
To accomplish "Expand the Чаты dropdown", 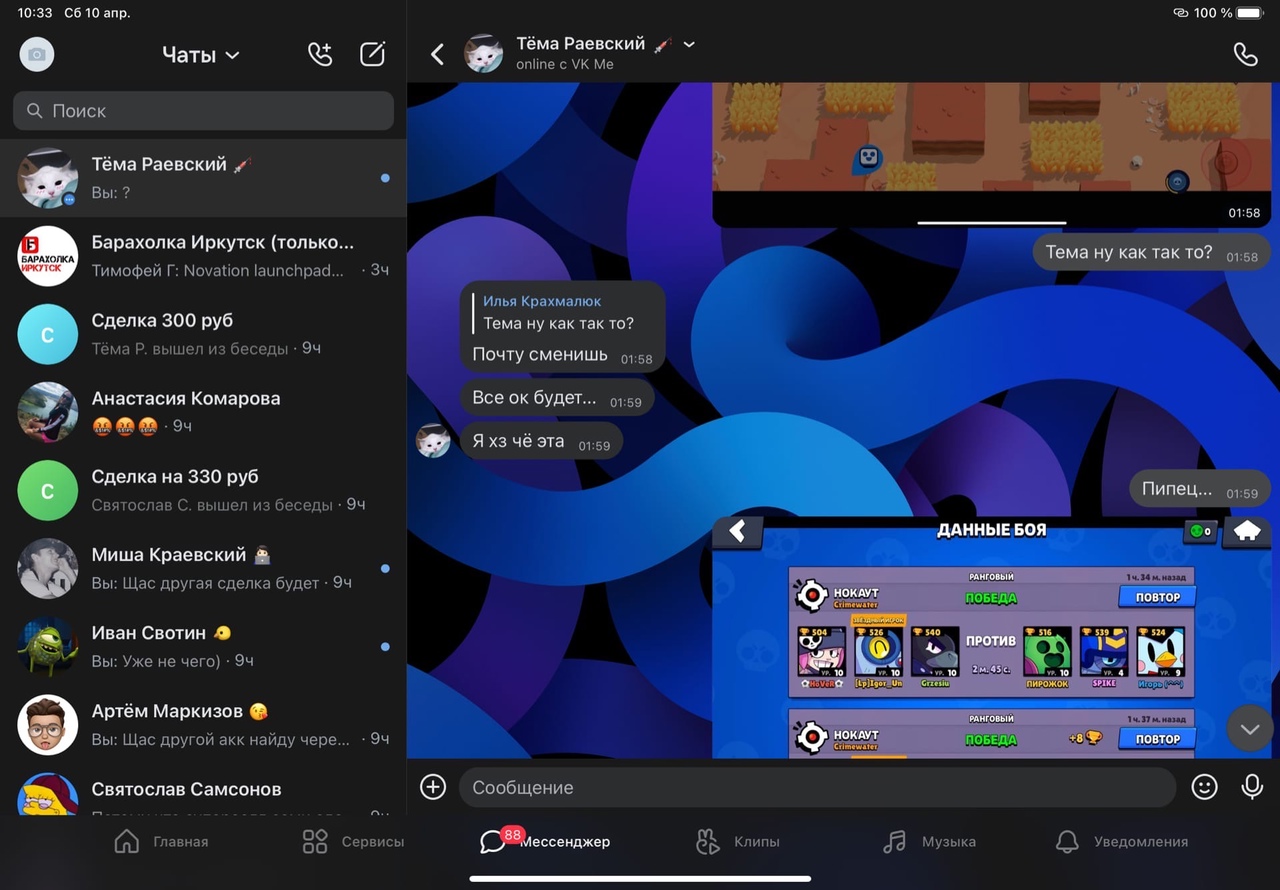I will point(201,55).
